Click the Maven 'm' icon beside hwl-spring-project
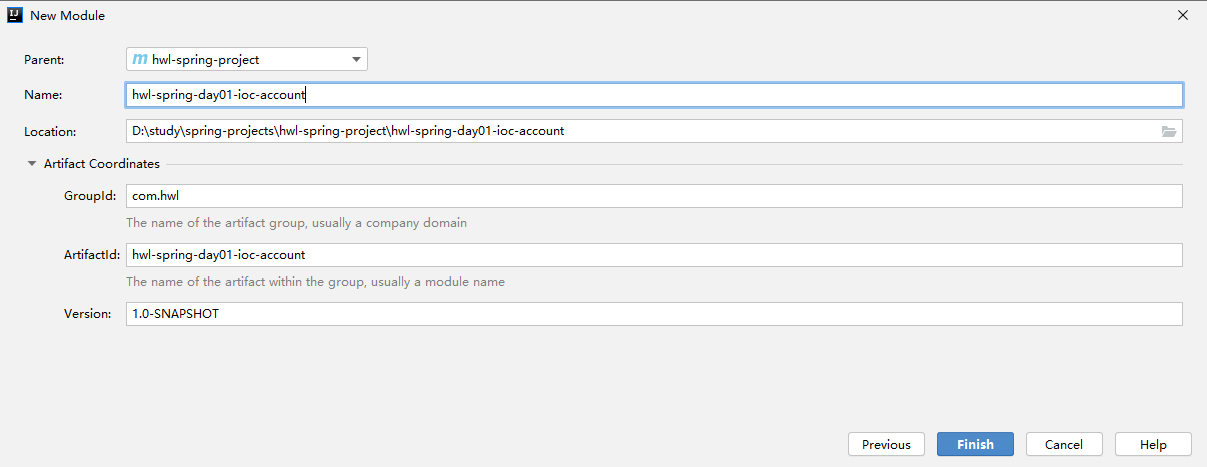This screenshot has width=1207, height=467. [x=140, y=60]
